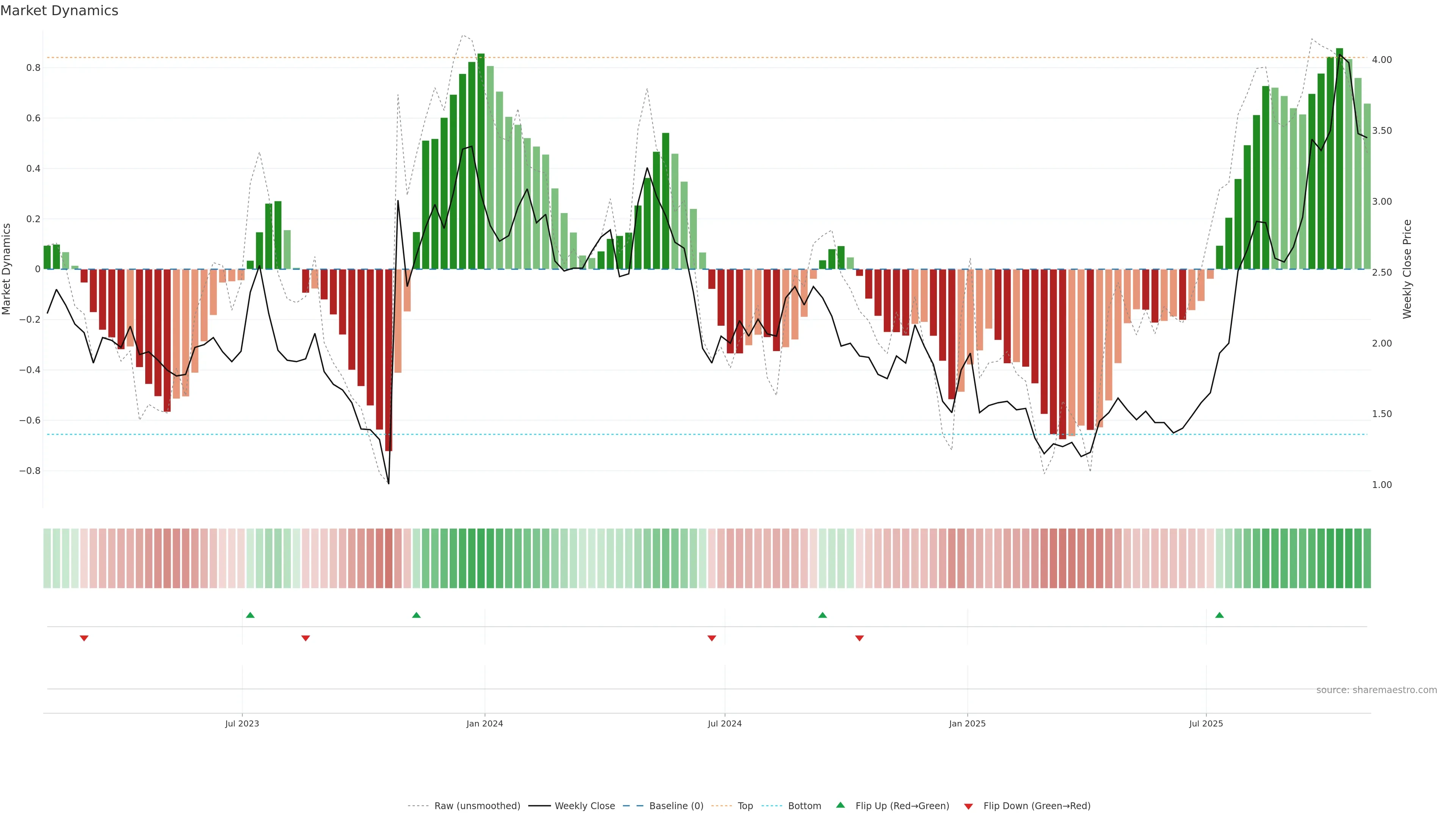Click the red flip-down triangle after Jul 2023

[306, 638]
